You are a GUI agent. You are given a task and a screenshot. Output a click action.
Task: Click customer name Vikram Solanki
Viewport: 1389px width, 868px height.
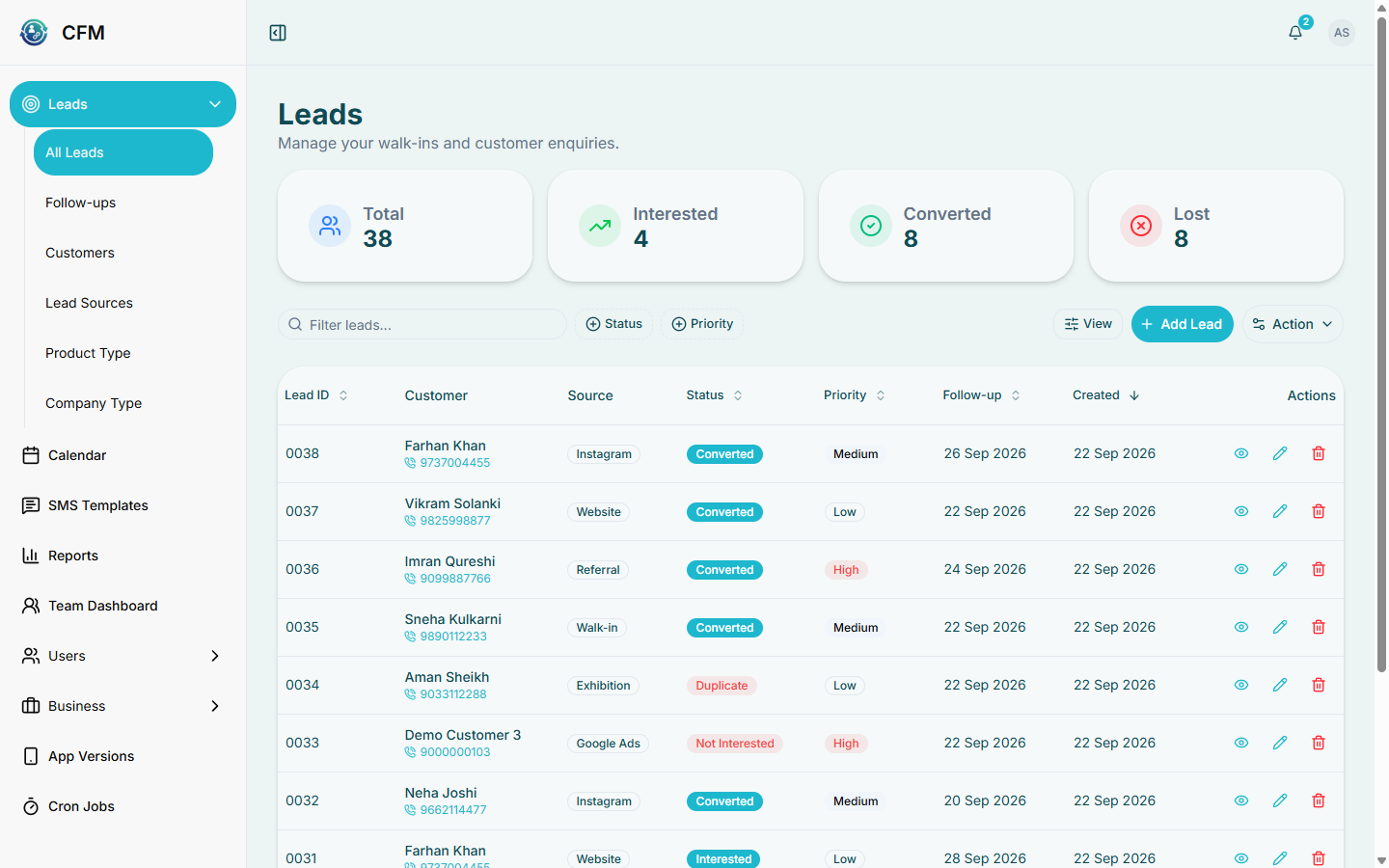pyautogui.click(x=452, y=503)
